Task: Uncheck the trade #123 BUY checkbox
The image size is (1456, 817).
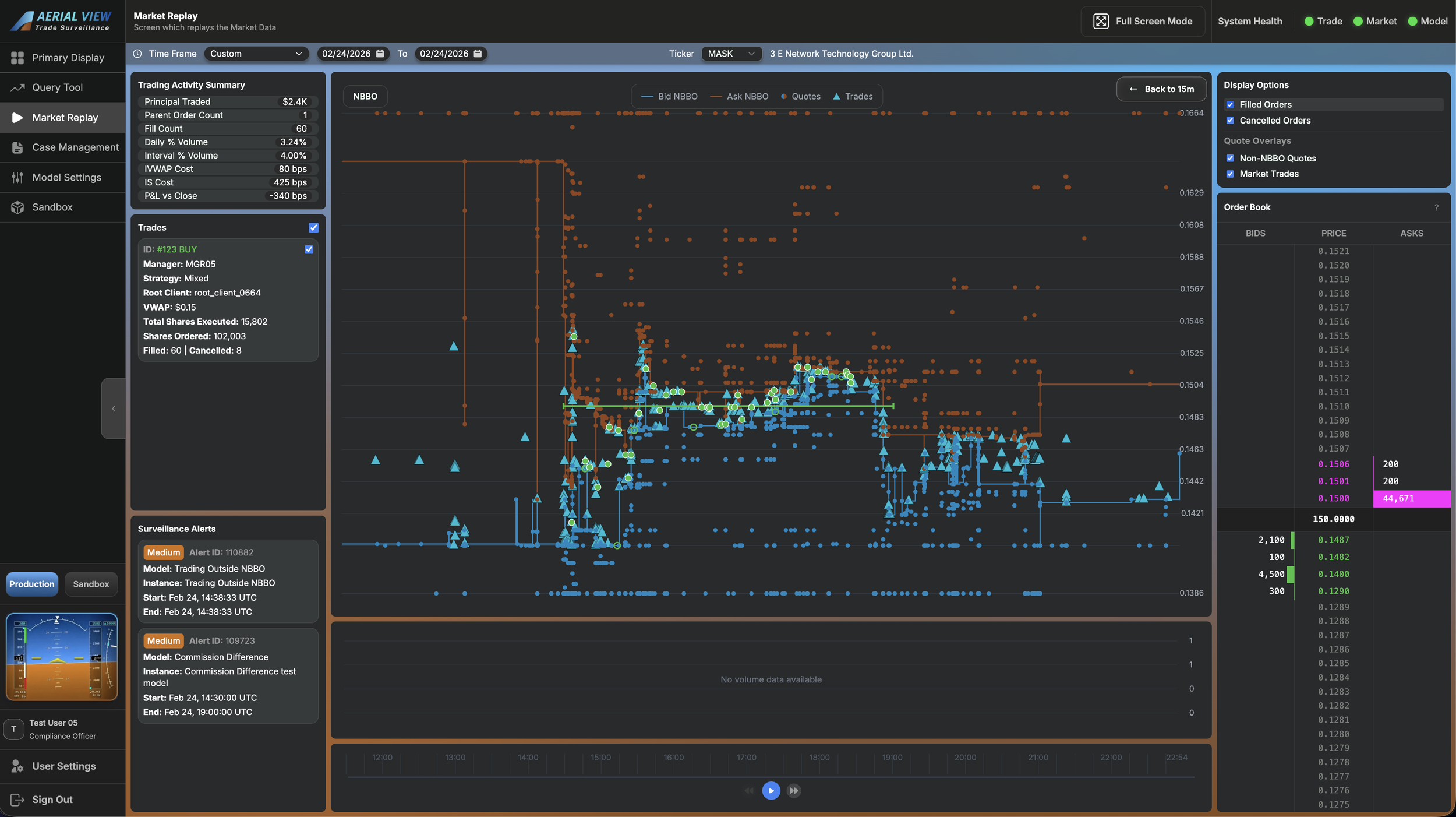Action: [x=309, y=249]
